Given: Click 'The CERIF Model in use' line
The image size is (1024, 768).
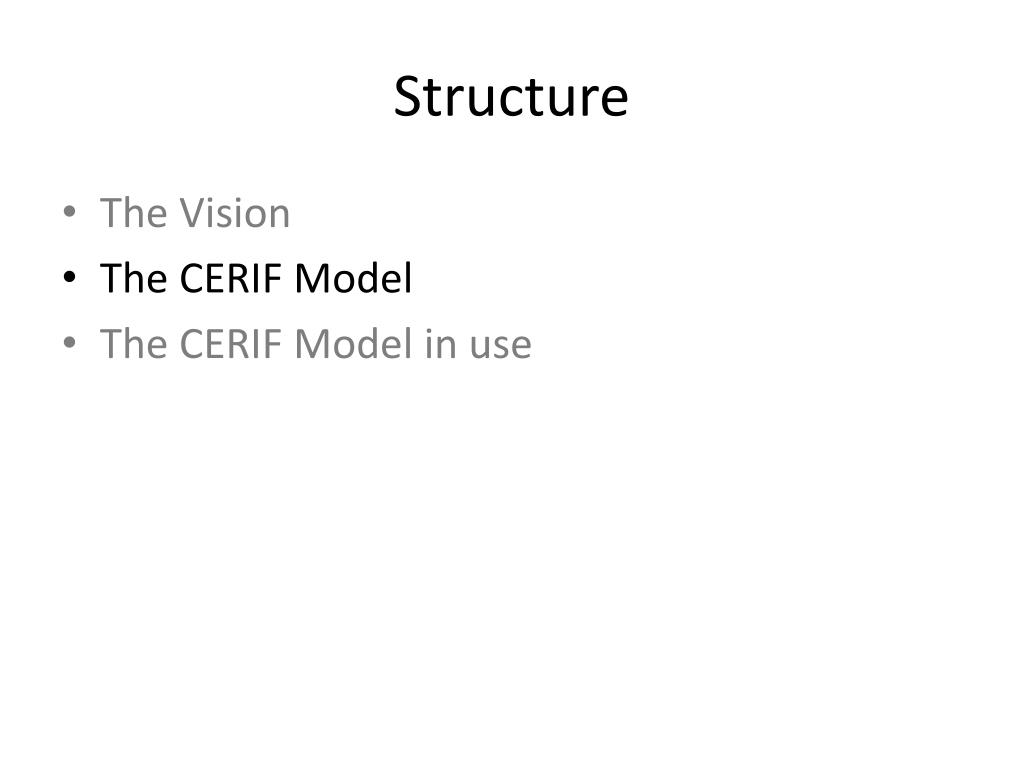Looking at the screenshot, I should click(315, 344).
